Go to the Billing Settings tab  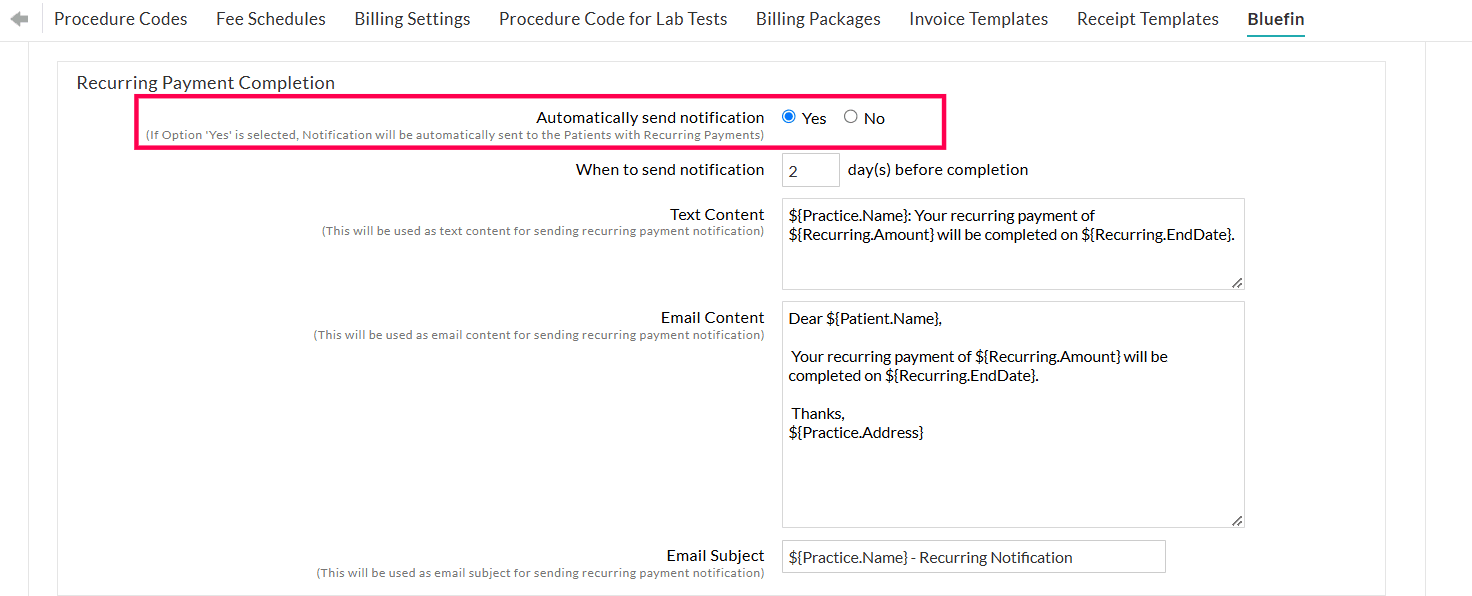[412, 19]
